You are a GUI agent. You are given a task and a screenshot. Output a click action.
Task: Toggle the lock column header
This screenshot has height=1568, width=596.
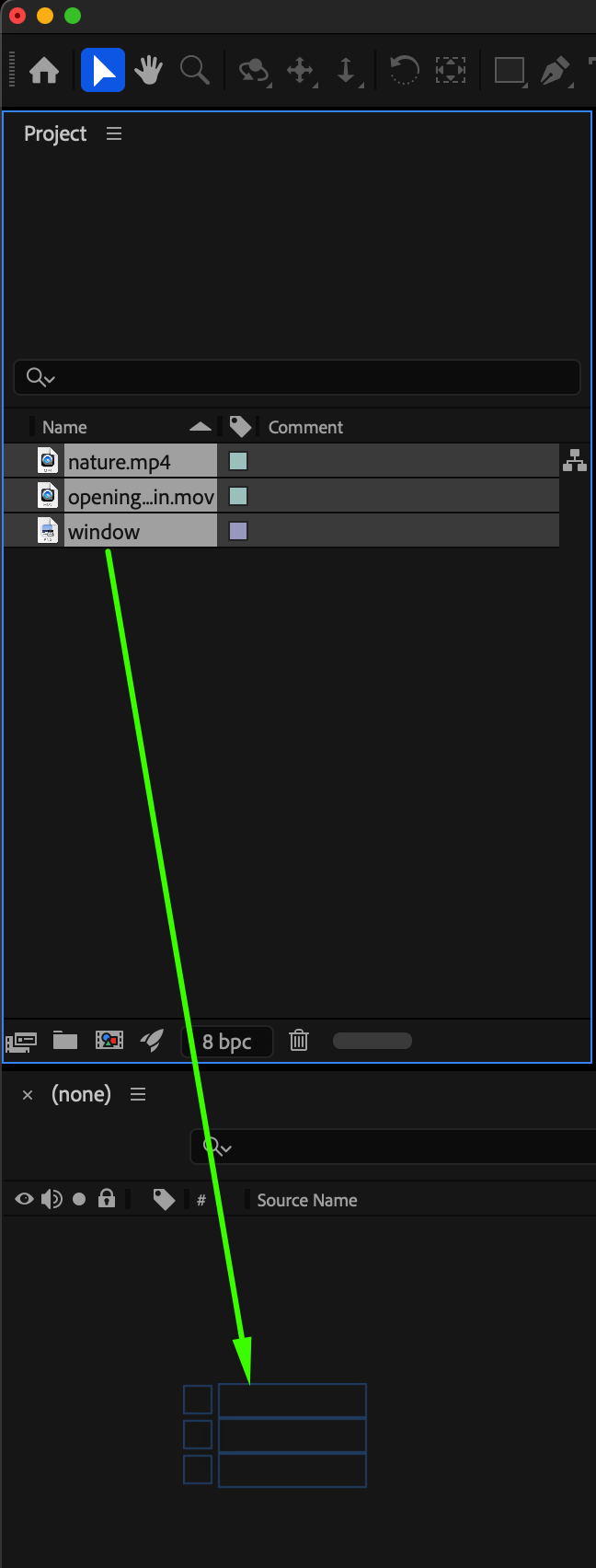point(107,1199)
